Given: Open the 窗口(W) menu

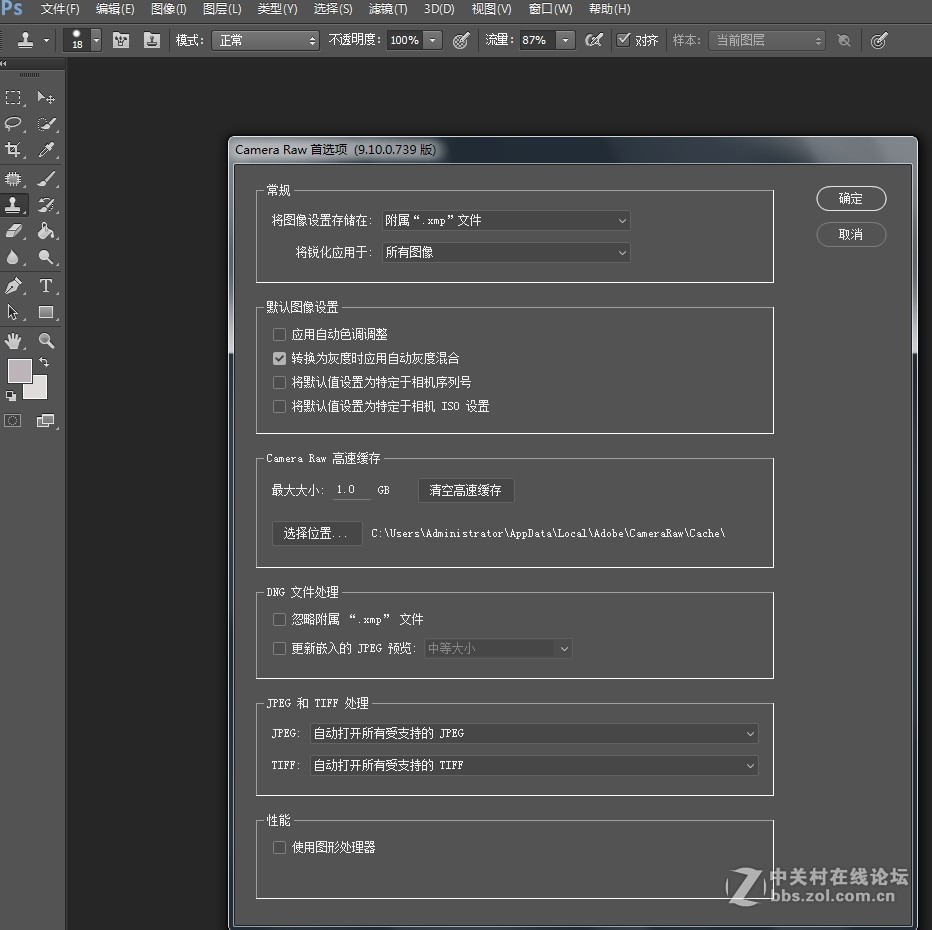Looking at the screenshot, I should click(x=550, y=9).
